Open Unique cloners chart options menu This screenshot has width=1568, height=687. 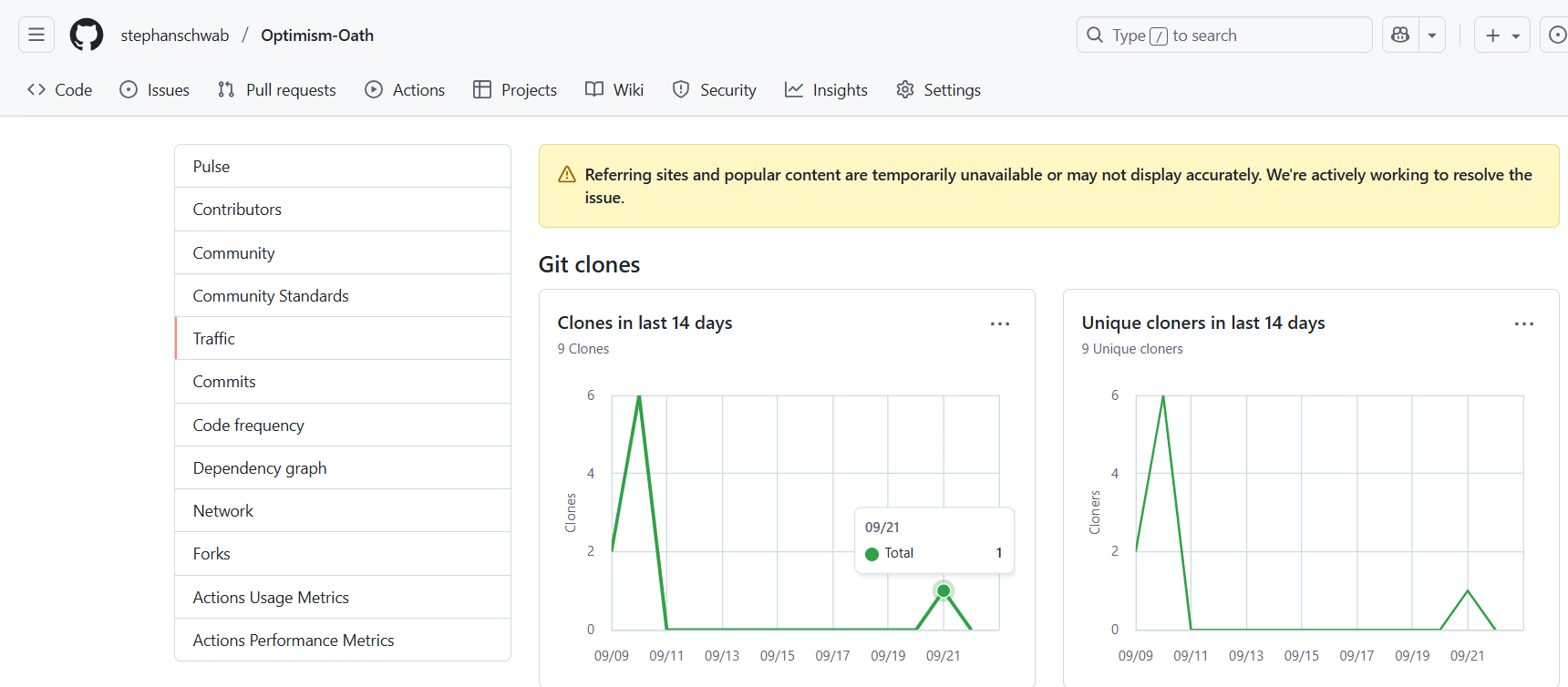pos(1523,324)
